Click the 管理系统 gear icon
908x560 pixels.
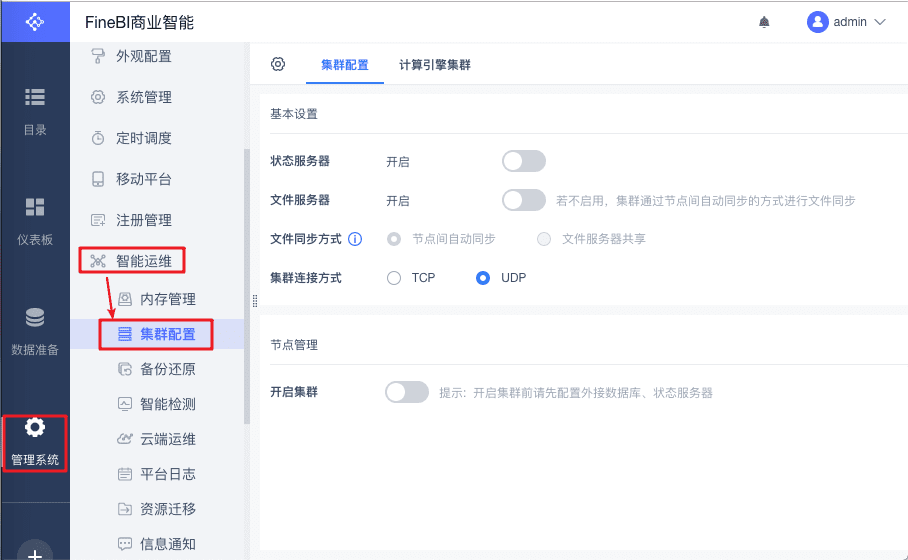click(x=35, y=428)
